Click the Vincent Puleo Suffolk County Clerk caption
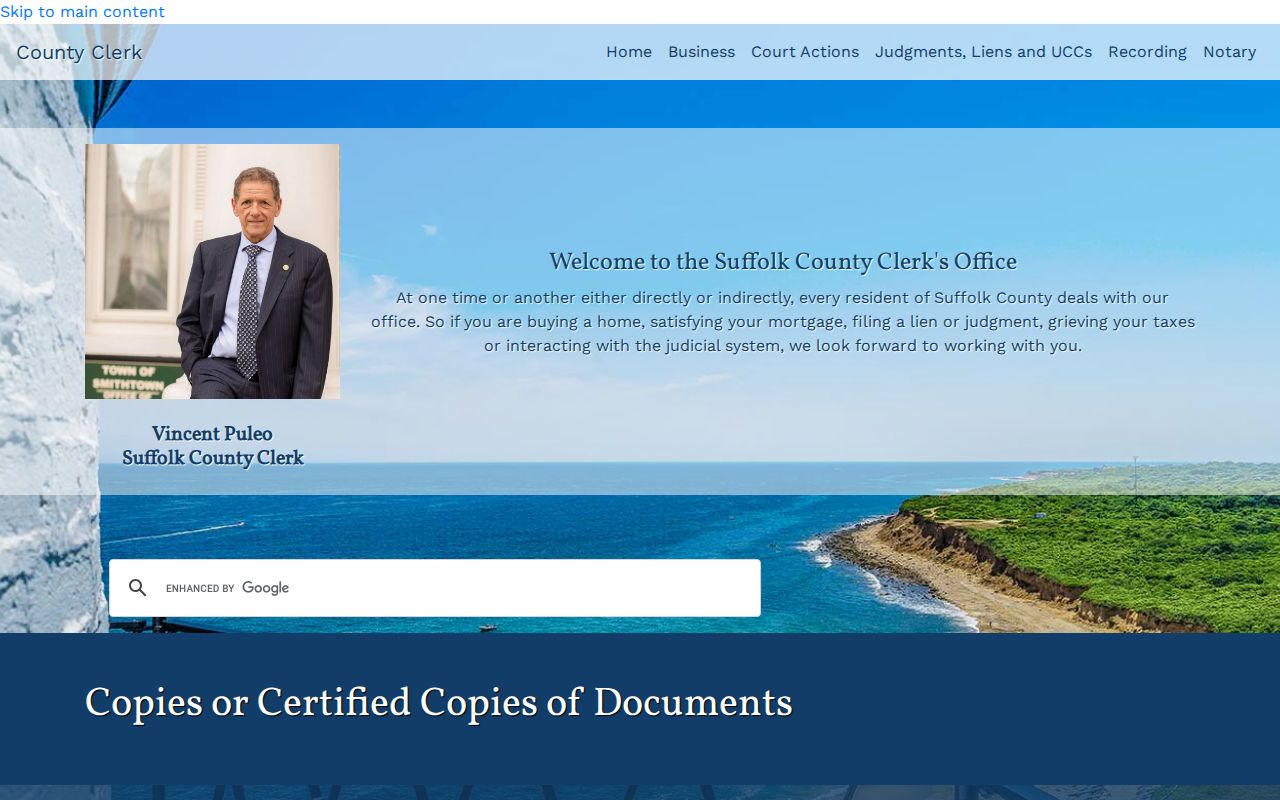Viewport: 1280px width, 800px height. (213, 446)
